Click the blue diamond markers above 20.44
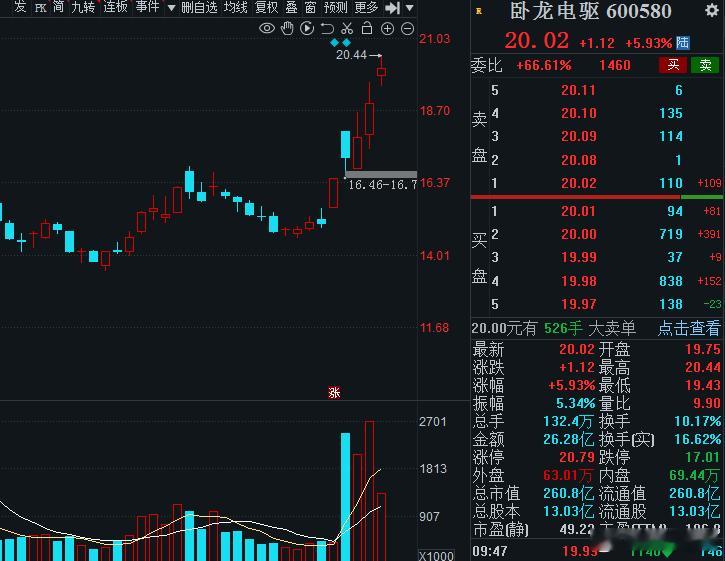This screenshot has width=725, height=561. click(341, 43)
